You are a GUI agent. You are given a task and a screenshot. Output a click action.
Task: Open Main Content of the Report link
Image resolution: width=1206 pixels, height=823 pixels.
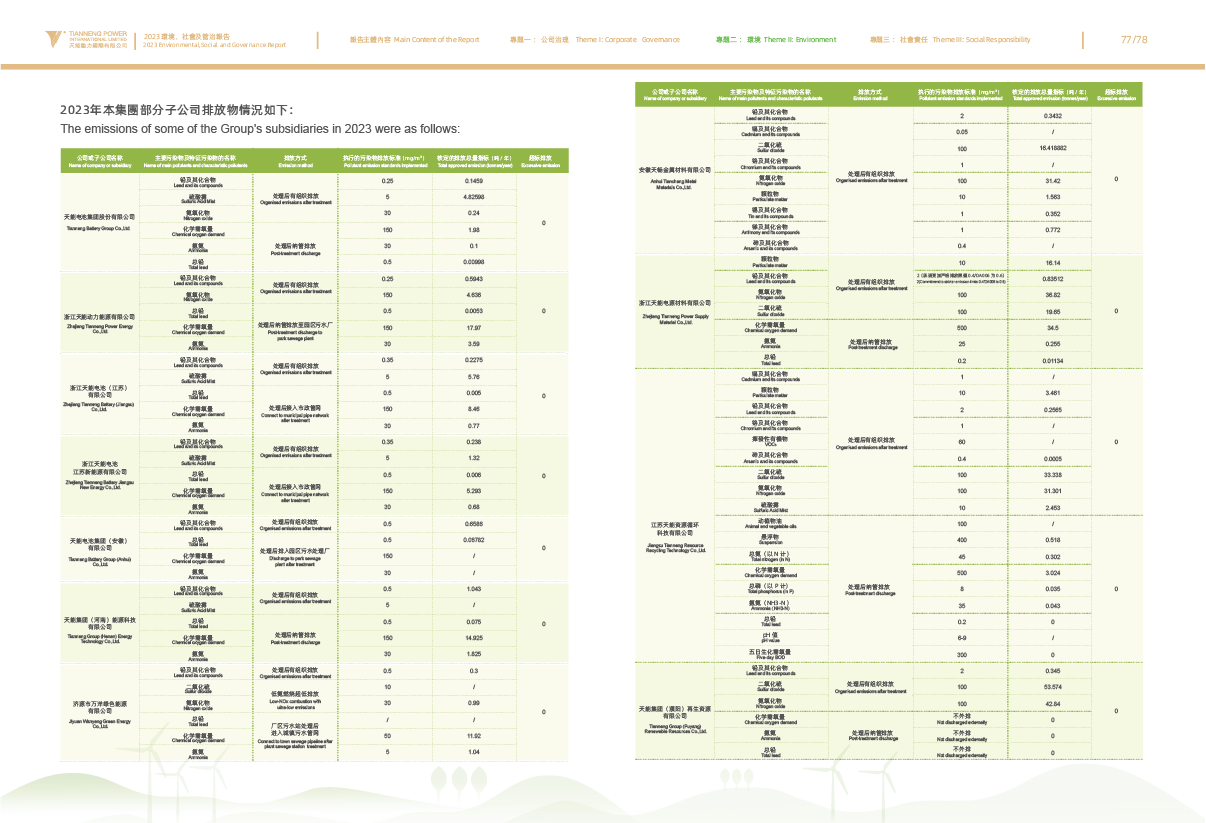[414, 40]
